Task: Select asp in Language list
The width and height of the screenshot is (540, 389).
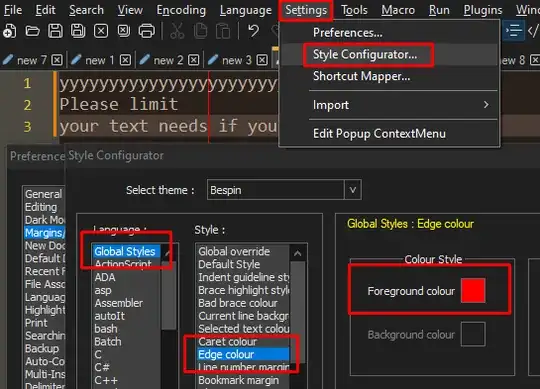Action: coord(126,290)
